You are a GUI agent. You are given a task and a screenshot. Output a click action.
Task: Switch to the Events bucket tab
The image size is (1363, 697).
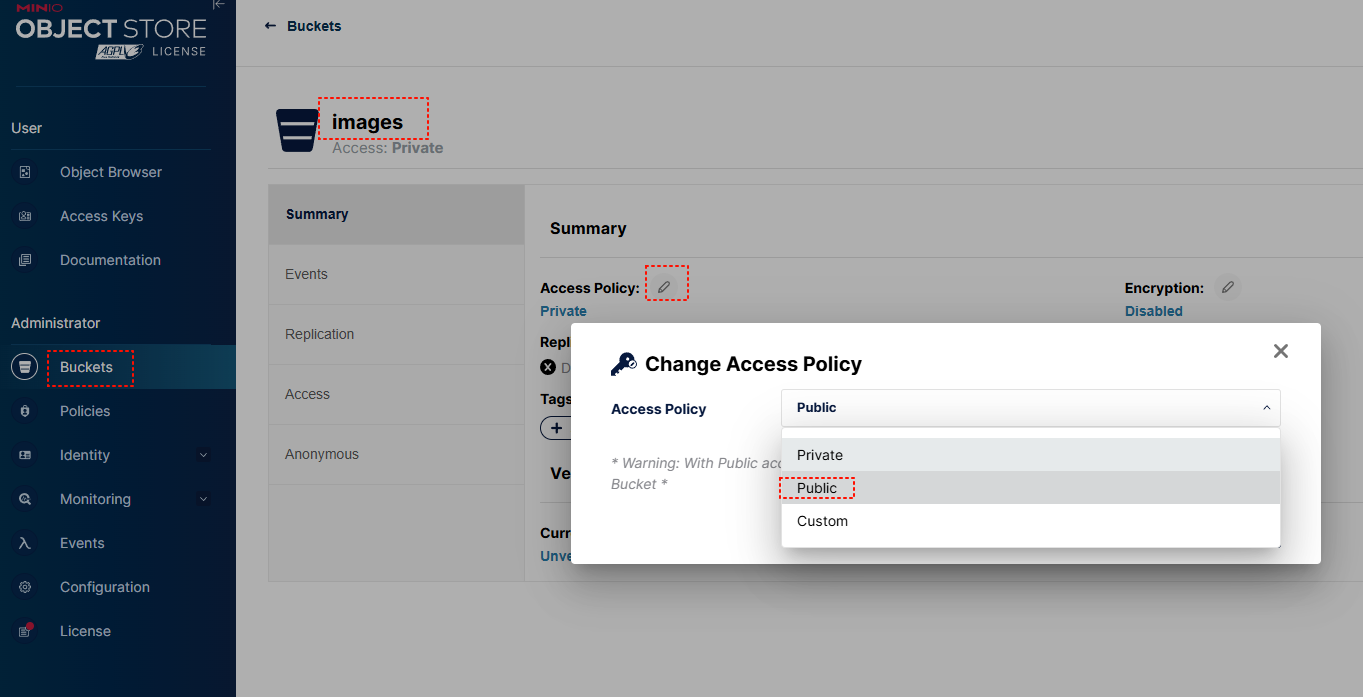[306, 274]
